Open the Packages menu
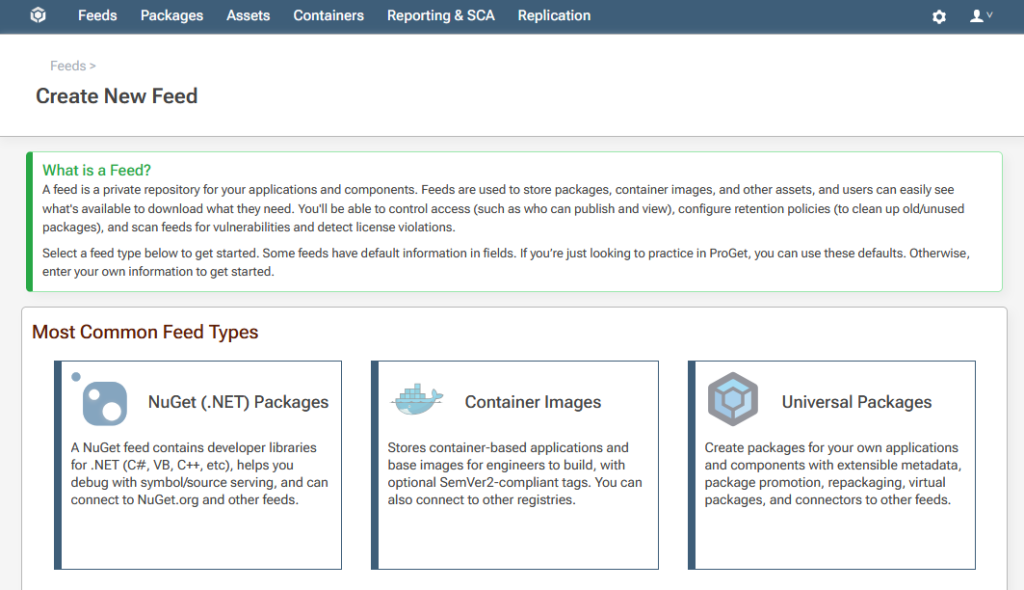Image resolution: width=1024 pixels, height=590 pixels. (x=172, y=16)
